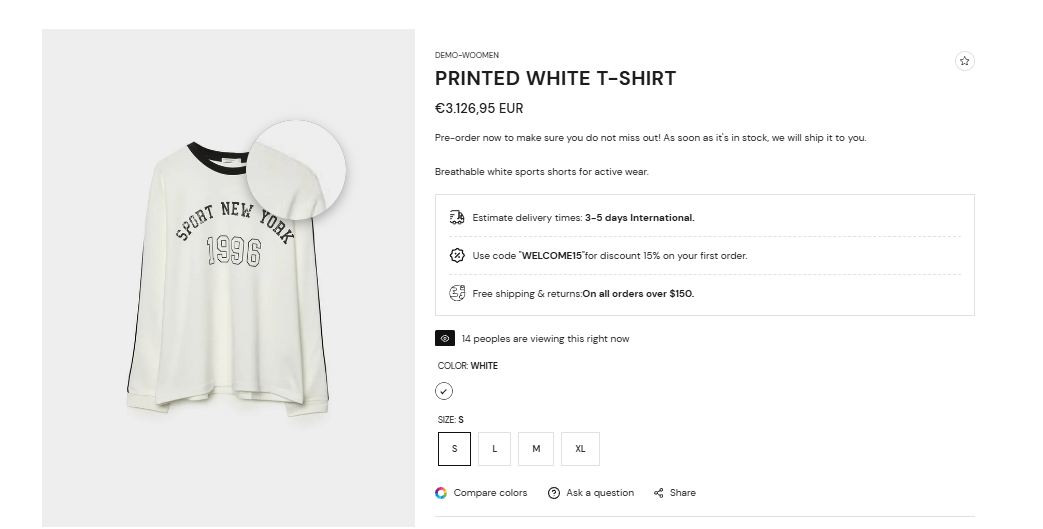This screenshot has width=1043, height=529.
Task: Click the Ask a question mark icon
Action: click(553, 493)
